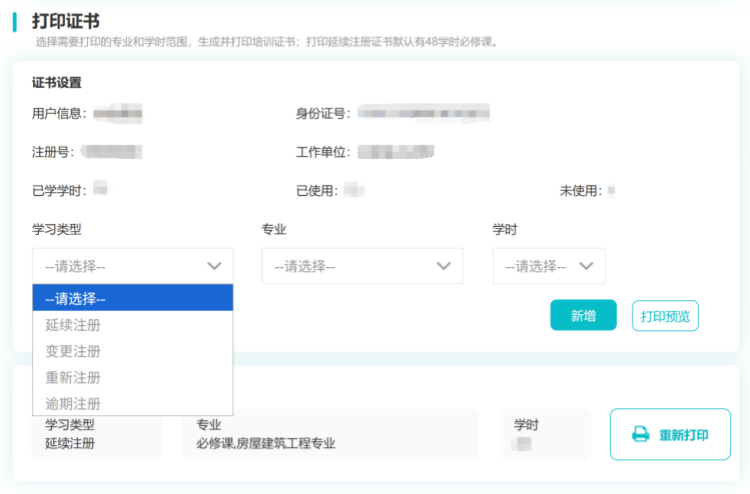
Task: Expand the 专业 select box
Action: (x=361, y=266)
